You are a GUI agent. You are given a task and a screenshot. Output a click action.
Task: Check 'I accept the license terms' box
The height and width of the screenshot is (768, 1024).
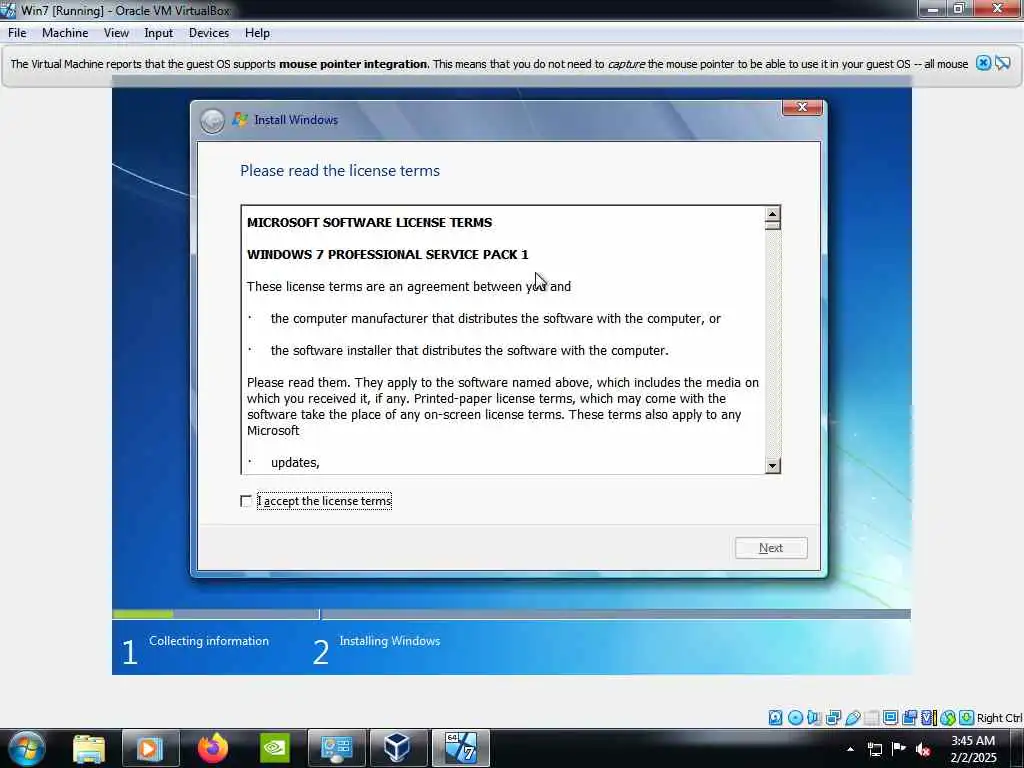(x=246, y=501)
